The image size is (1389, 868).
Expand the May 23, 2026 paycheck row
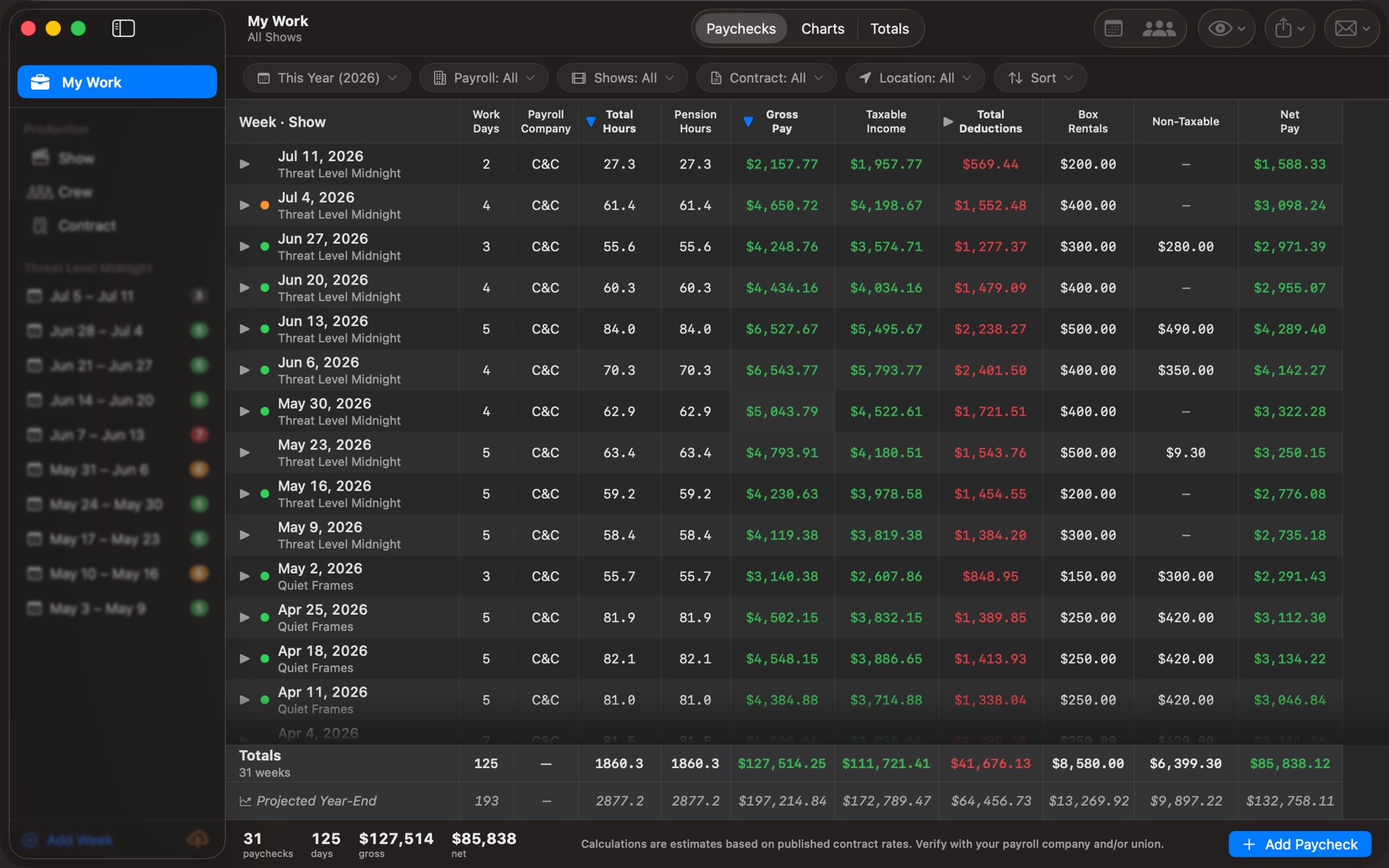pyautogui.click(x=245, y=453)
